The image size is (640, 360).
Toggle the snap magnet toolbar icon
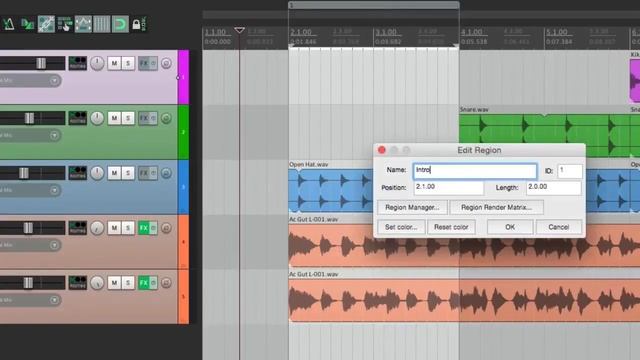tap(120, 24)
